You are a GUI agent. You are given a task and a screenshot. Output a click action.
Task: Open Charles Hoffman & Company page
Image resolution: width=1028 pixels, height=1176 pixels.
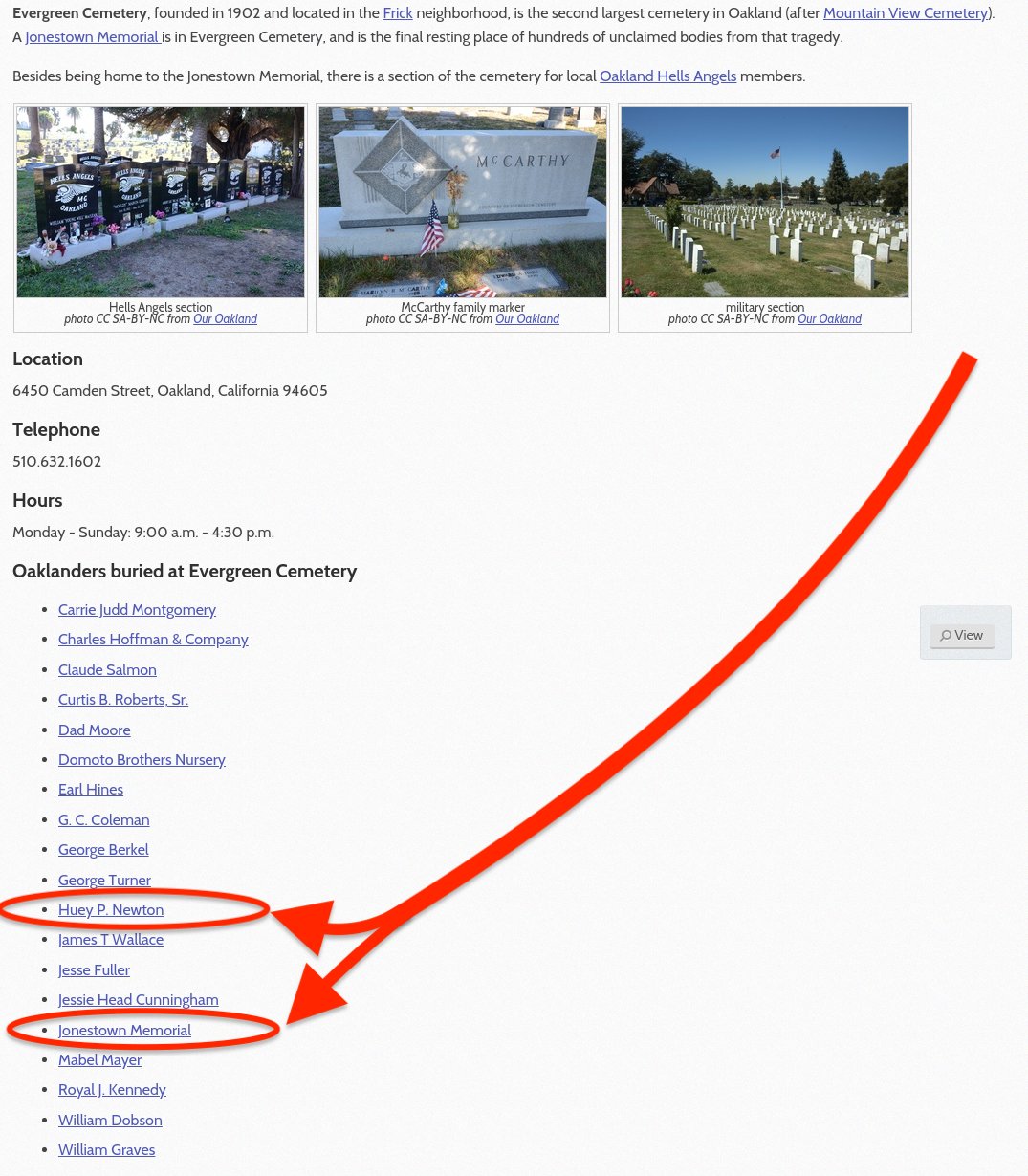click(x=153, y=640)
